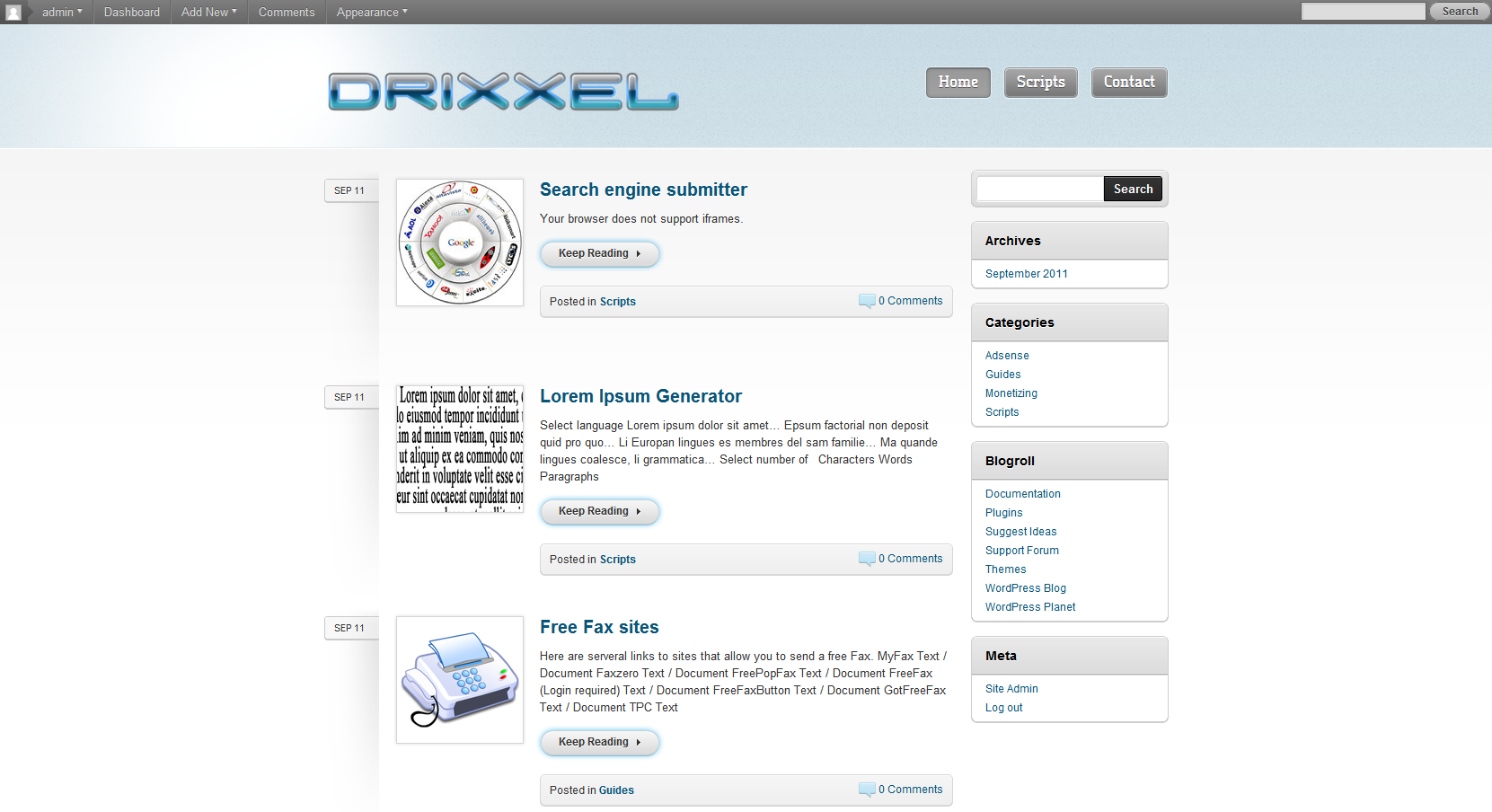
Task: Open the Support Forum blogroll link
Action: pyautogui.click(x=1021, y=551)
